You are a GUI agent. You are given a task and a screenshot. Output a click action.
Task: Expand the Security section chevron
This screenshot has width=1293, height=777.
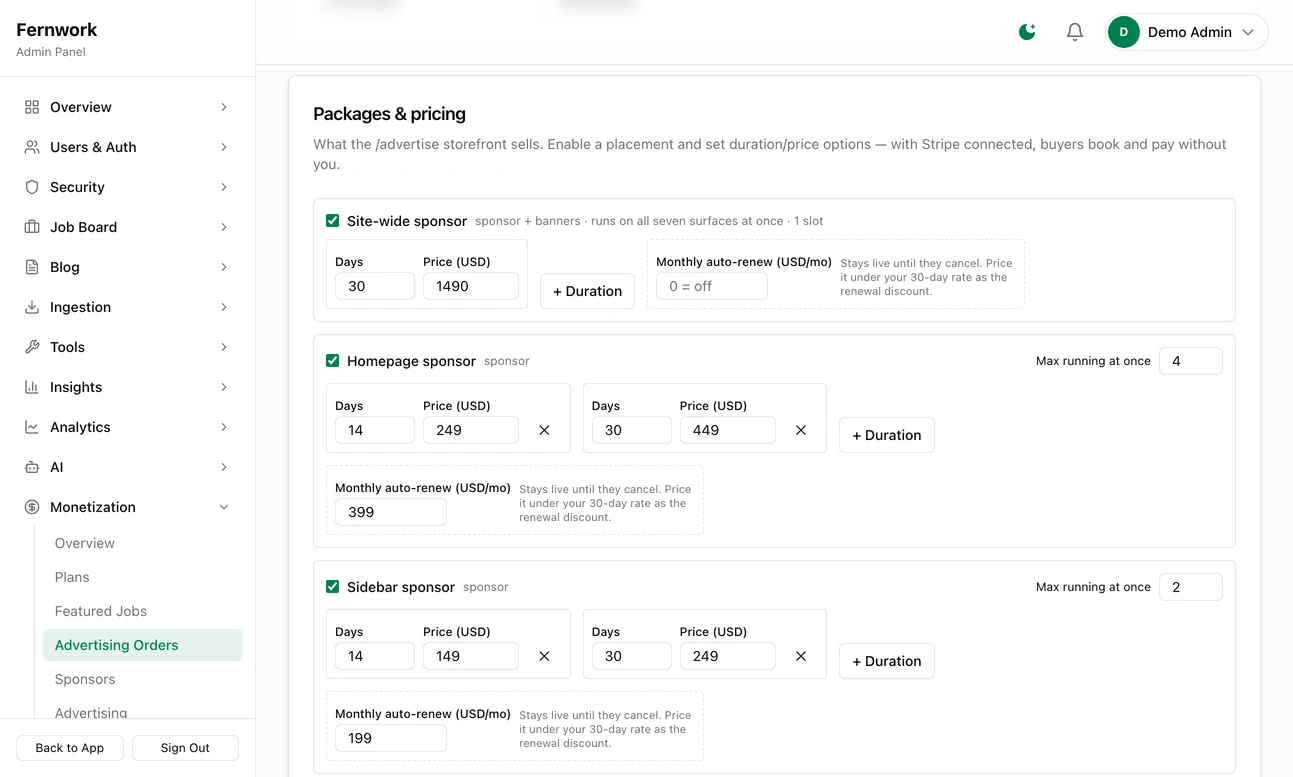click(x=224, y=187)
